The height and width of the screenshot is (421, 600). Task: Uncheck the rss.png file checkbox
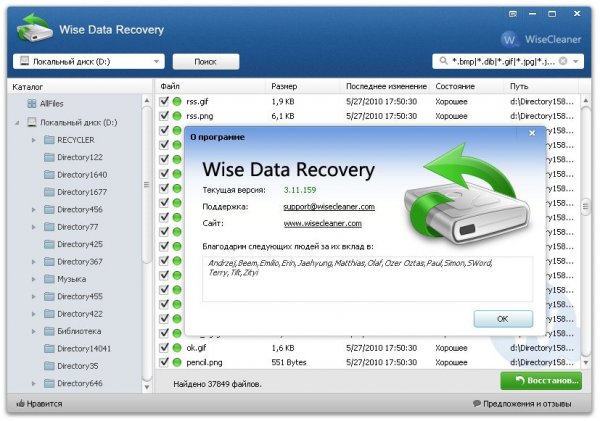click(164, 116)
